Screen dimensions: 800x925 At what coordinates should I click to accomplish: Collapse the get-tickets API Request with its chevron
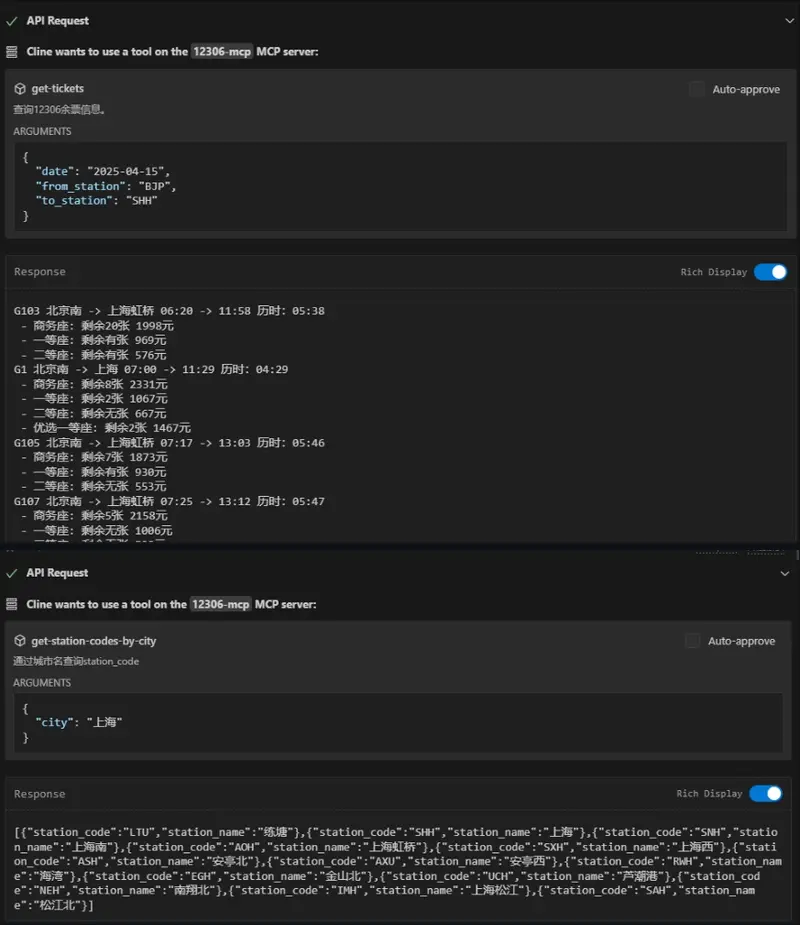click(789, 21)
